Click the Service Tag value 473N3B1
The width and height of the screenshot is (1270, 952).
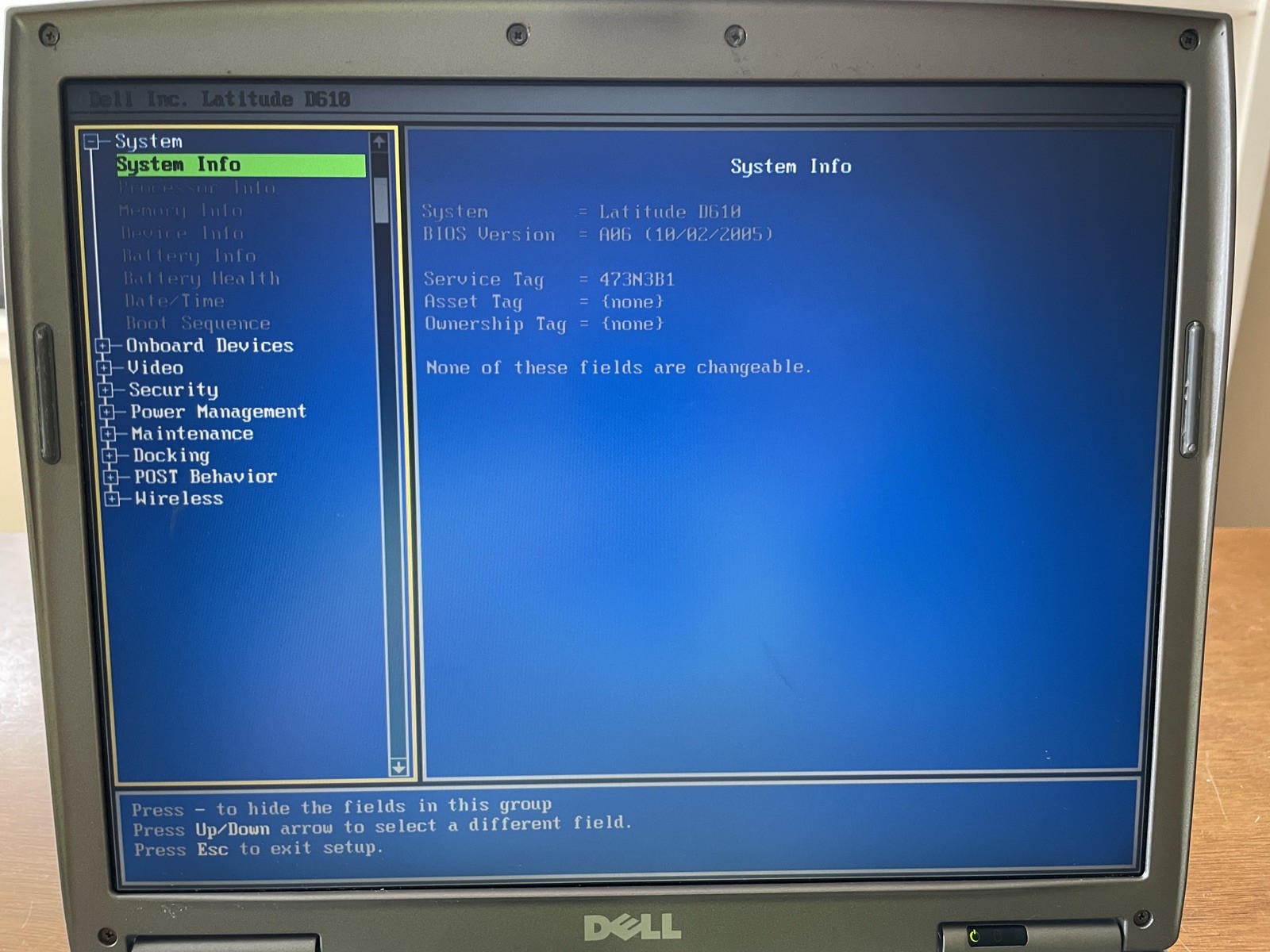637,279
